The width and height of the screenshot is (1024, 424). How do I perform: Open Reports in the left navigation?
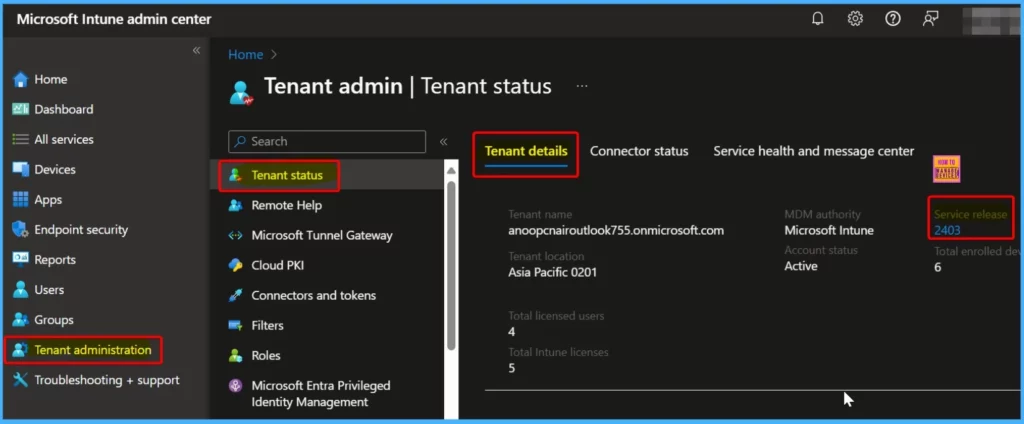[x=56, y=260]
